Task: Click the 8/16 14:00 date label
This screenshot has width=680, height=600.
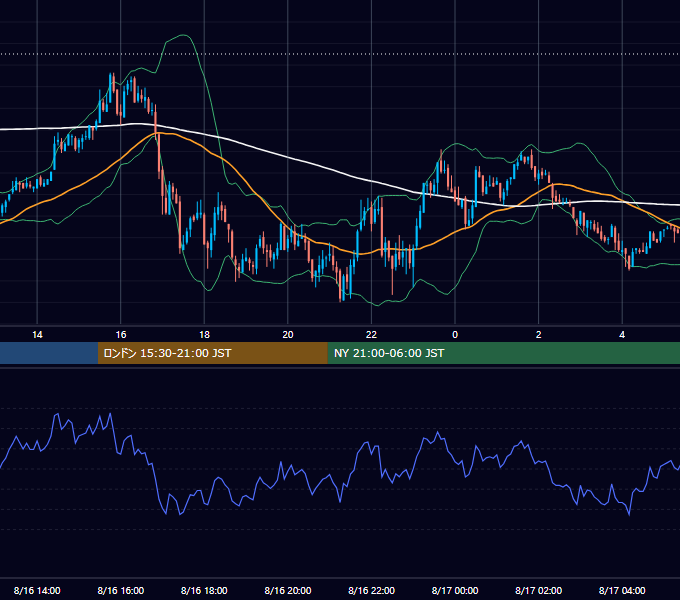Action: (37, 590)
